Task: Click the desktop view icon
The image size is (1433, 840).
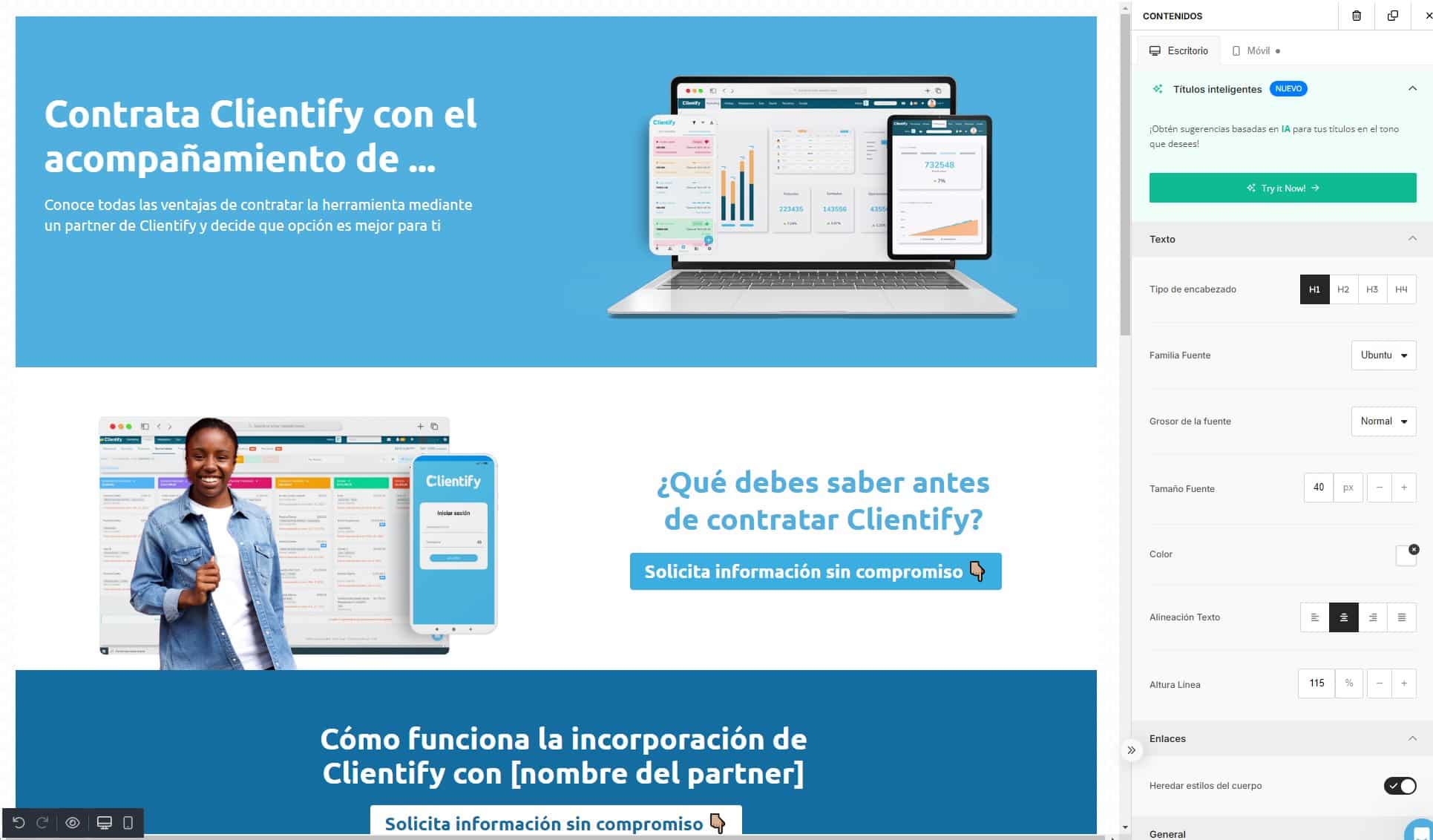Action: (1155, 50)
